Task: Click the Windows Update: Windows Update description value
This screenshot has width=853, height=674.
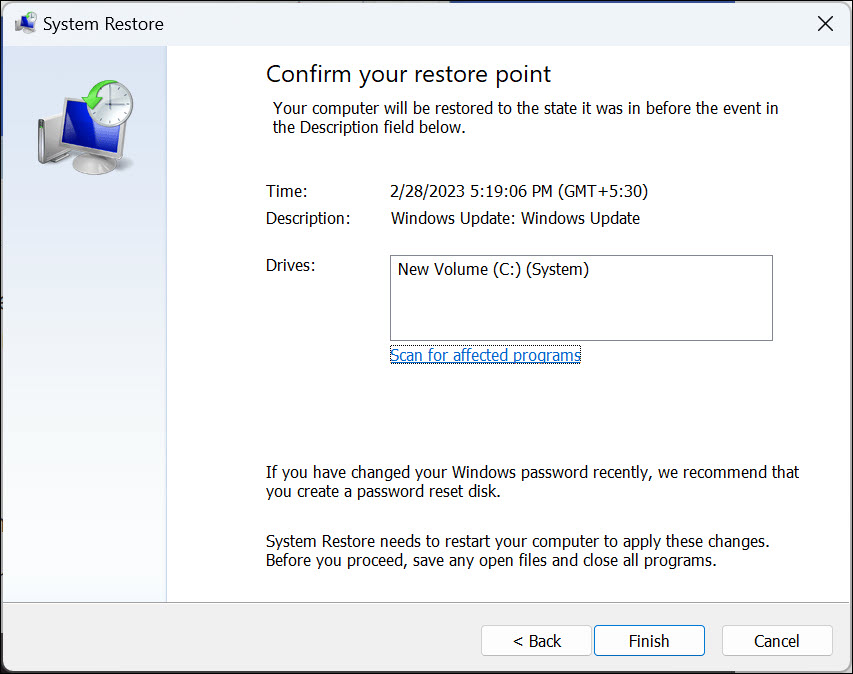Action: [x=515, y=218]
